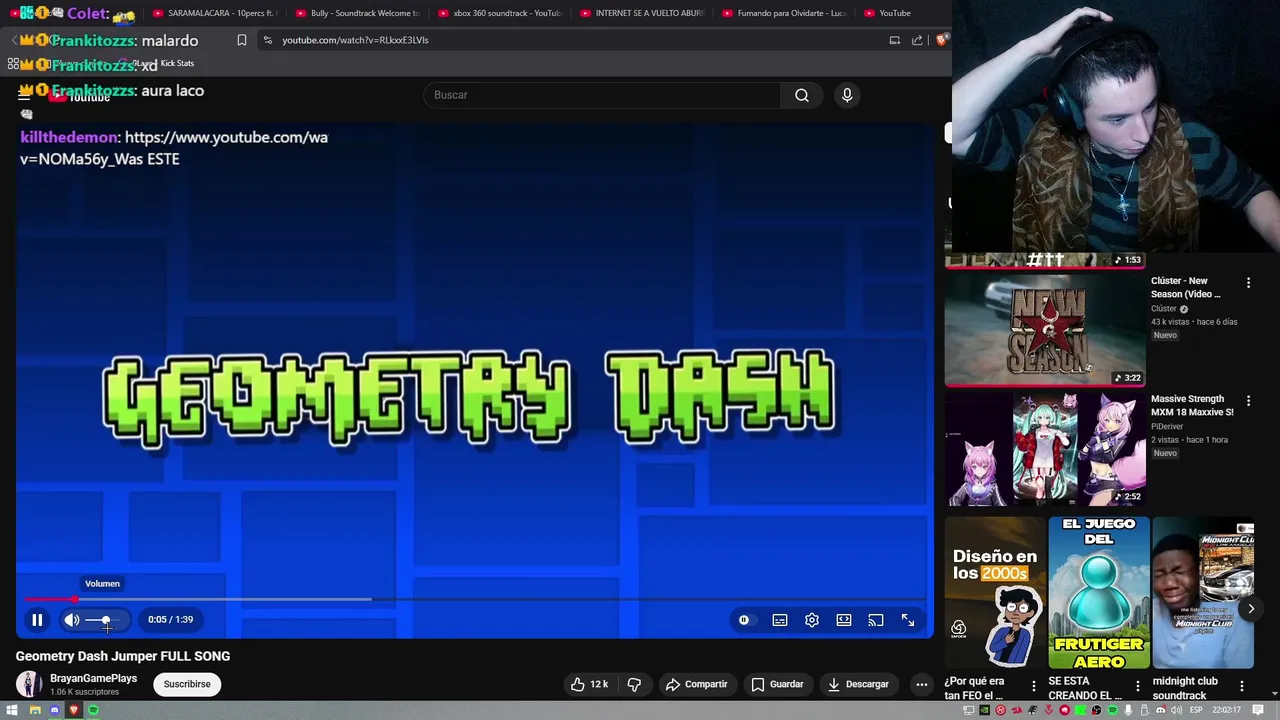Image resolution: width=1280 pixels, height=720 pixels.
Task: Switch to Fumando para Olvidarte tab
Action: click(x=784, y=13)
